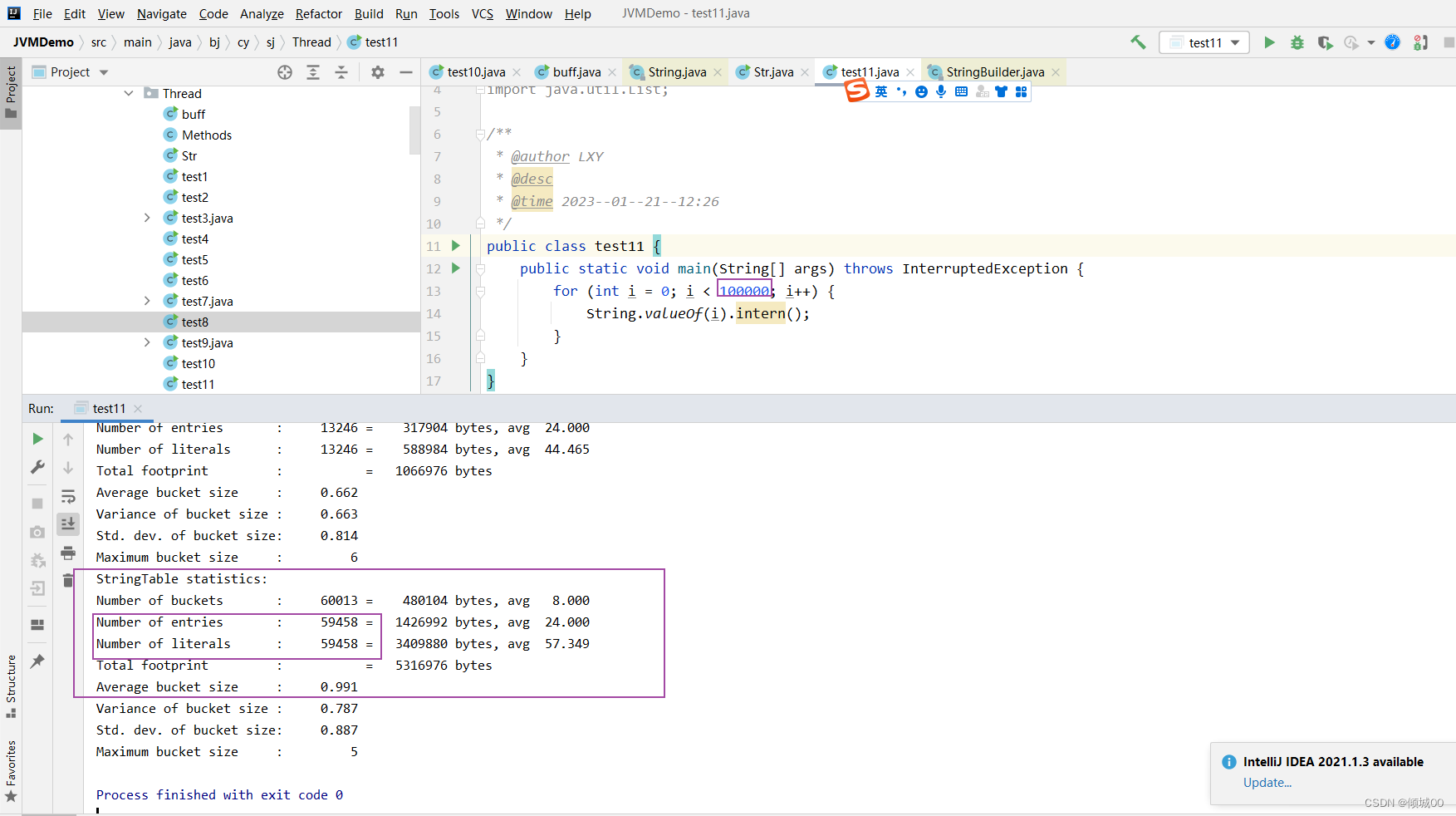This screenshot has height=816, width=1456.
Task: Open the Project view selector dropdown
Action: coord(71,72)
